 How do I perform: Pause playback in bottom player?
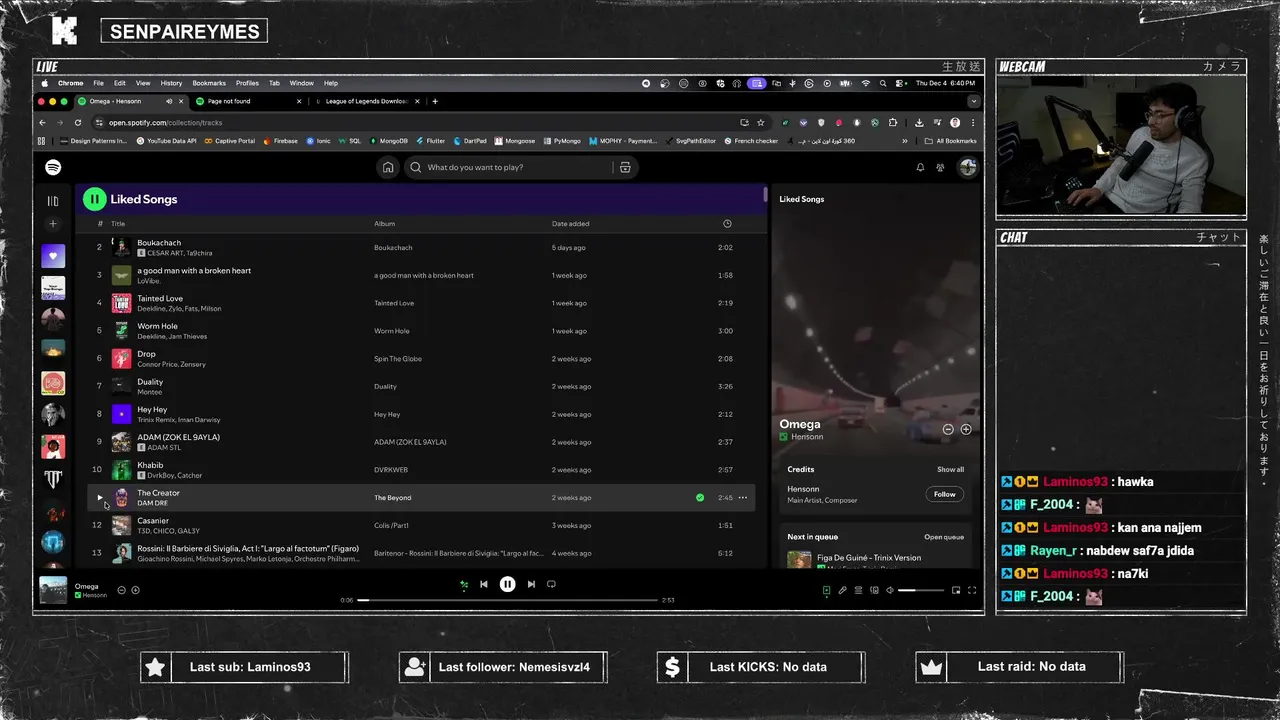coord(507,584)
